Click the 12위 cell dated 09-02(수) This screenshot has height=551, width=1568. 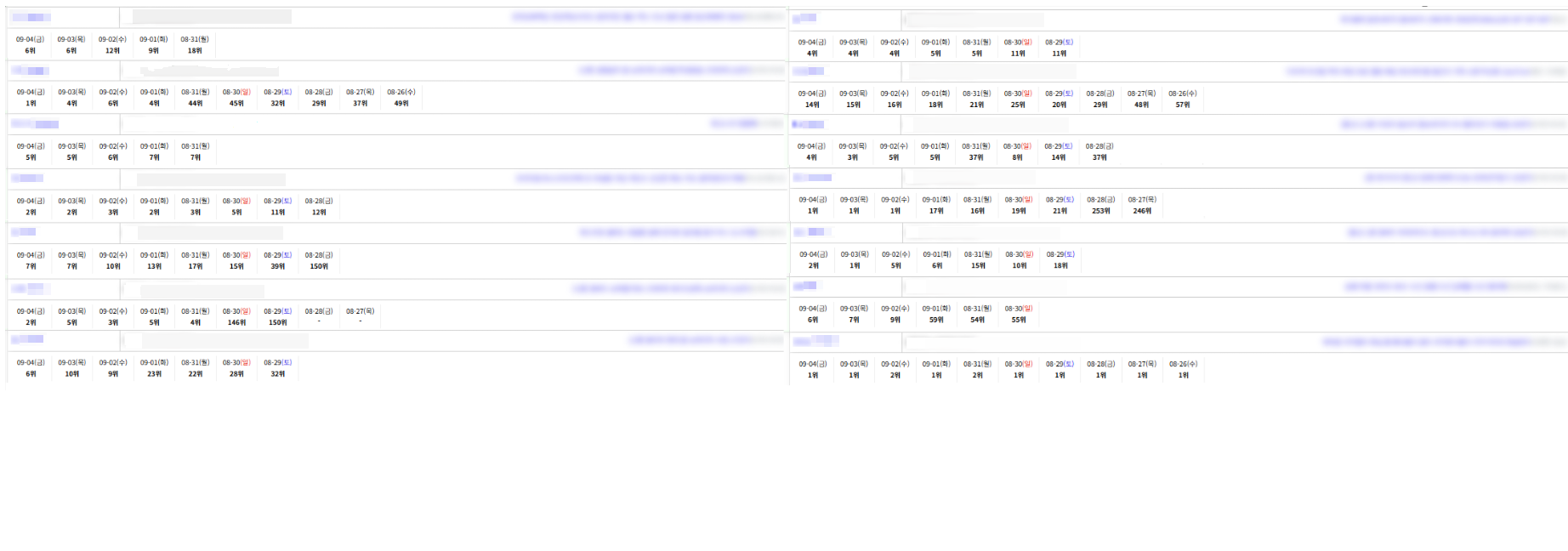pyautogui.click(x=112, y=51)
